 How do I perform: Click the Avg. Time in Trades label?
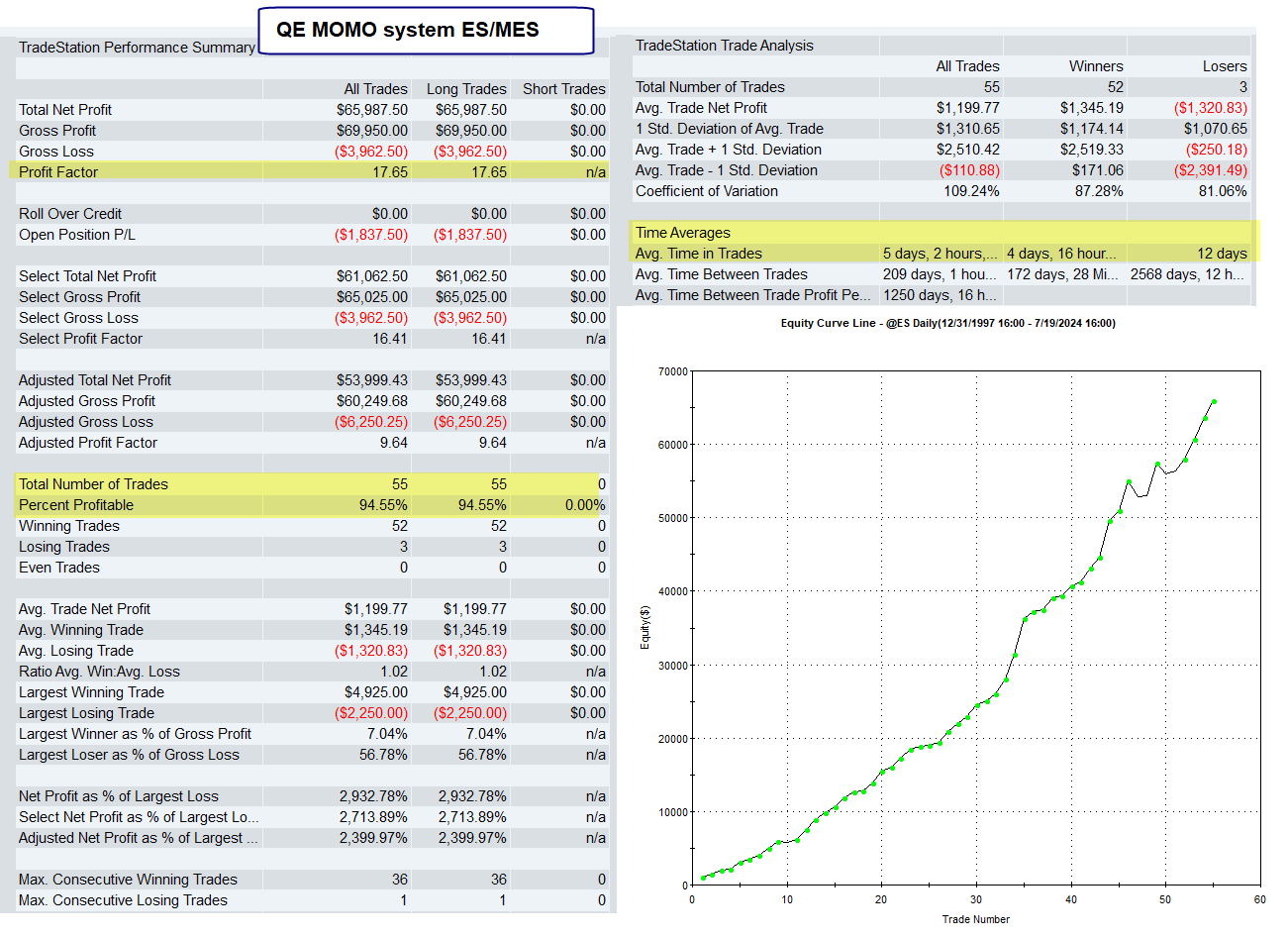(699, 254)
